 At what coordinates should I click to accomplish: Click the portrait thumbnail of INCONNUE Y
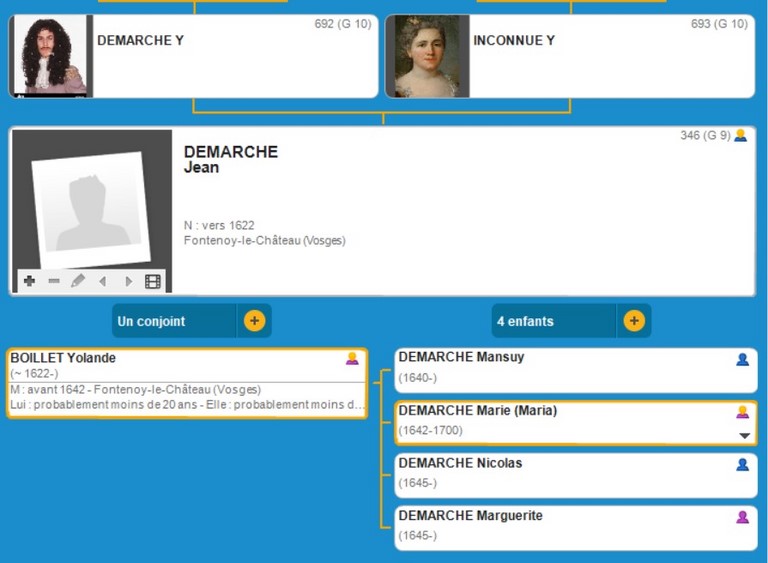pos(428,56)
